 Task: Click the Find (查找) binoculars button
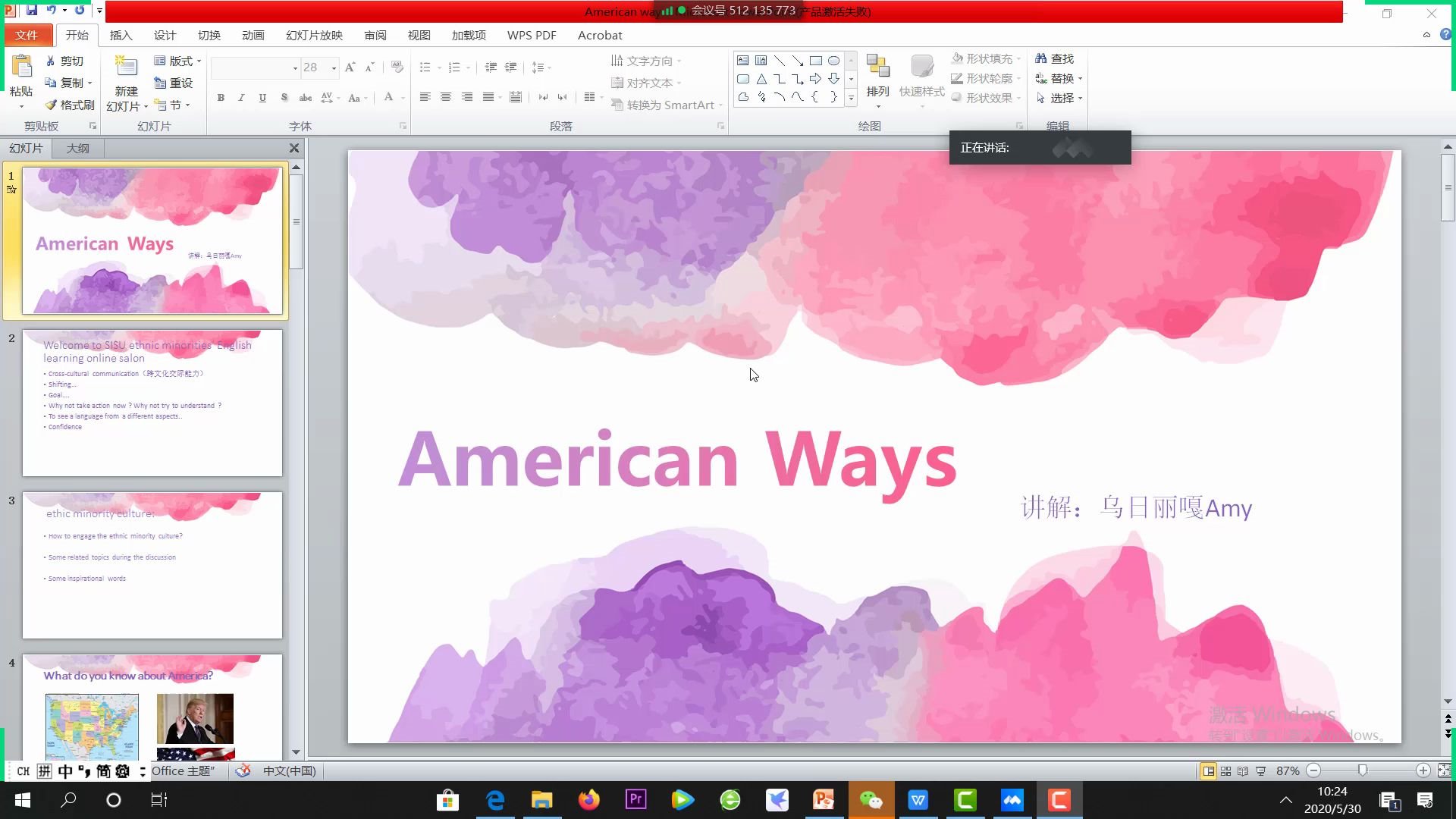point(1054,58)
